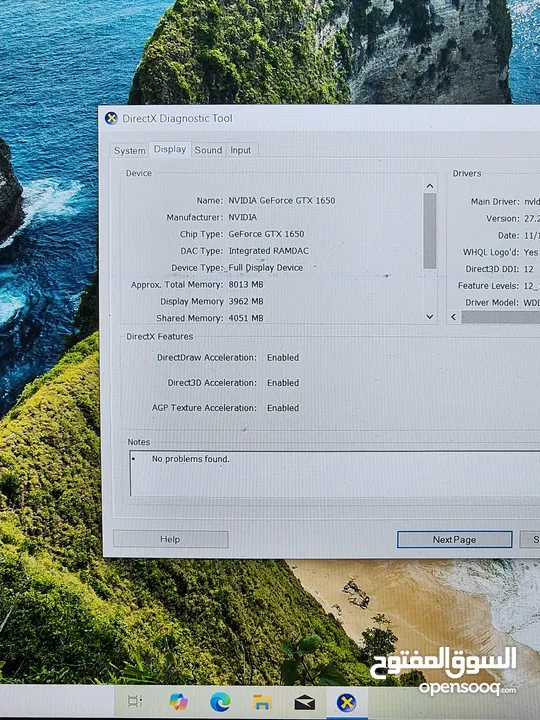Open Task View from the taskbar
This screenshot has width=540, height=720.
135,701
